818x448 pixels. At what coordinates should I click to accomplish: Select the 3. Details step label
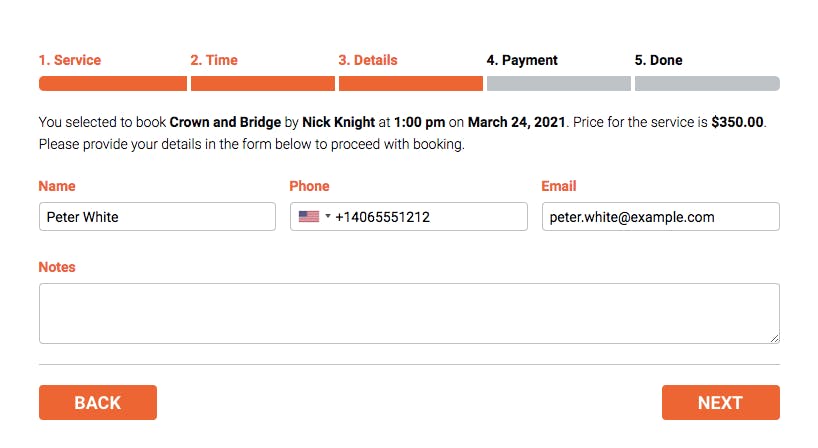pyautogui.click(x=368, y=60)
